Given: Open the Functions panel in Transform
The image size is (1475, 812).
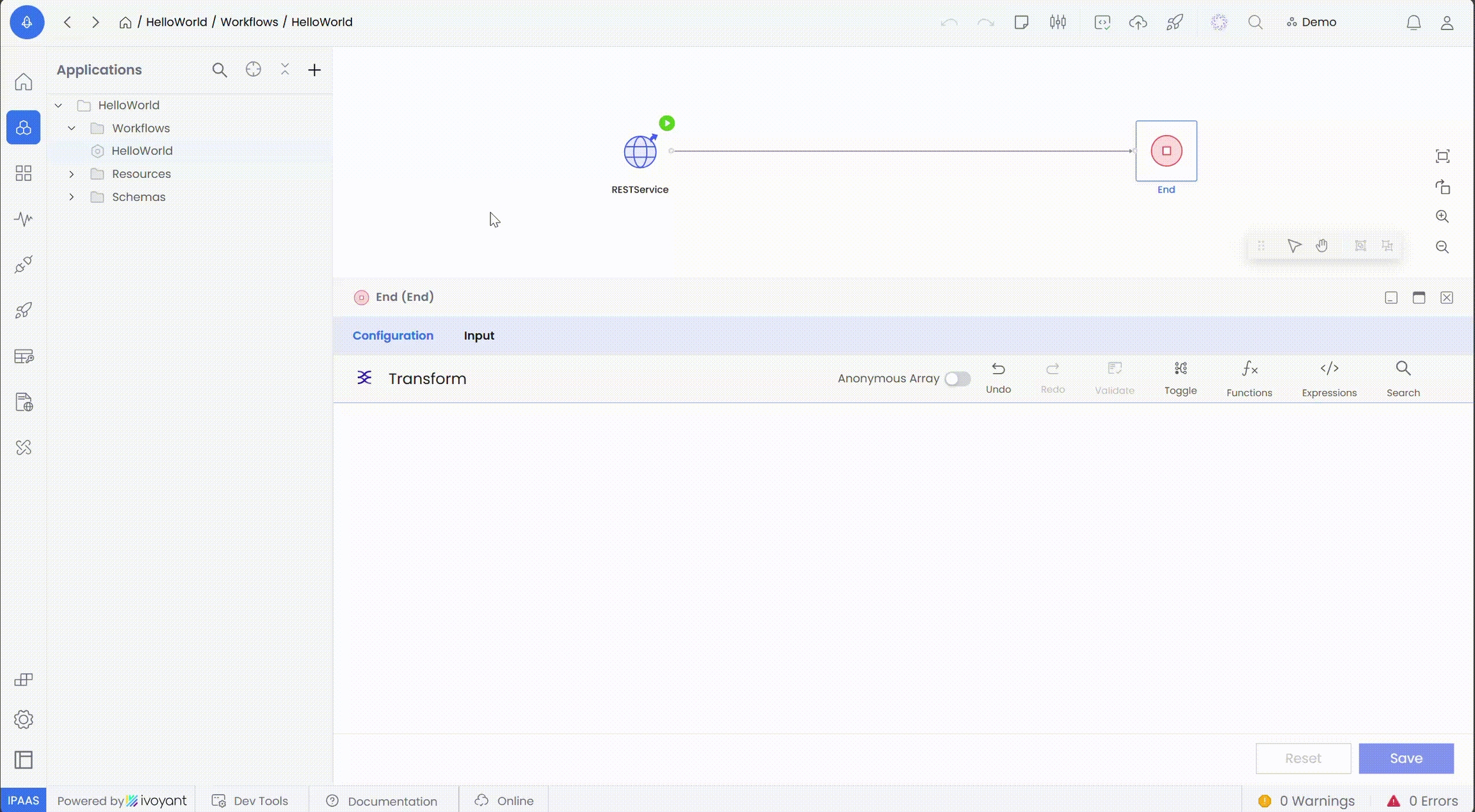Looking at the screenshot, I should pos(1249,378).
